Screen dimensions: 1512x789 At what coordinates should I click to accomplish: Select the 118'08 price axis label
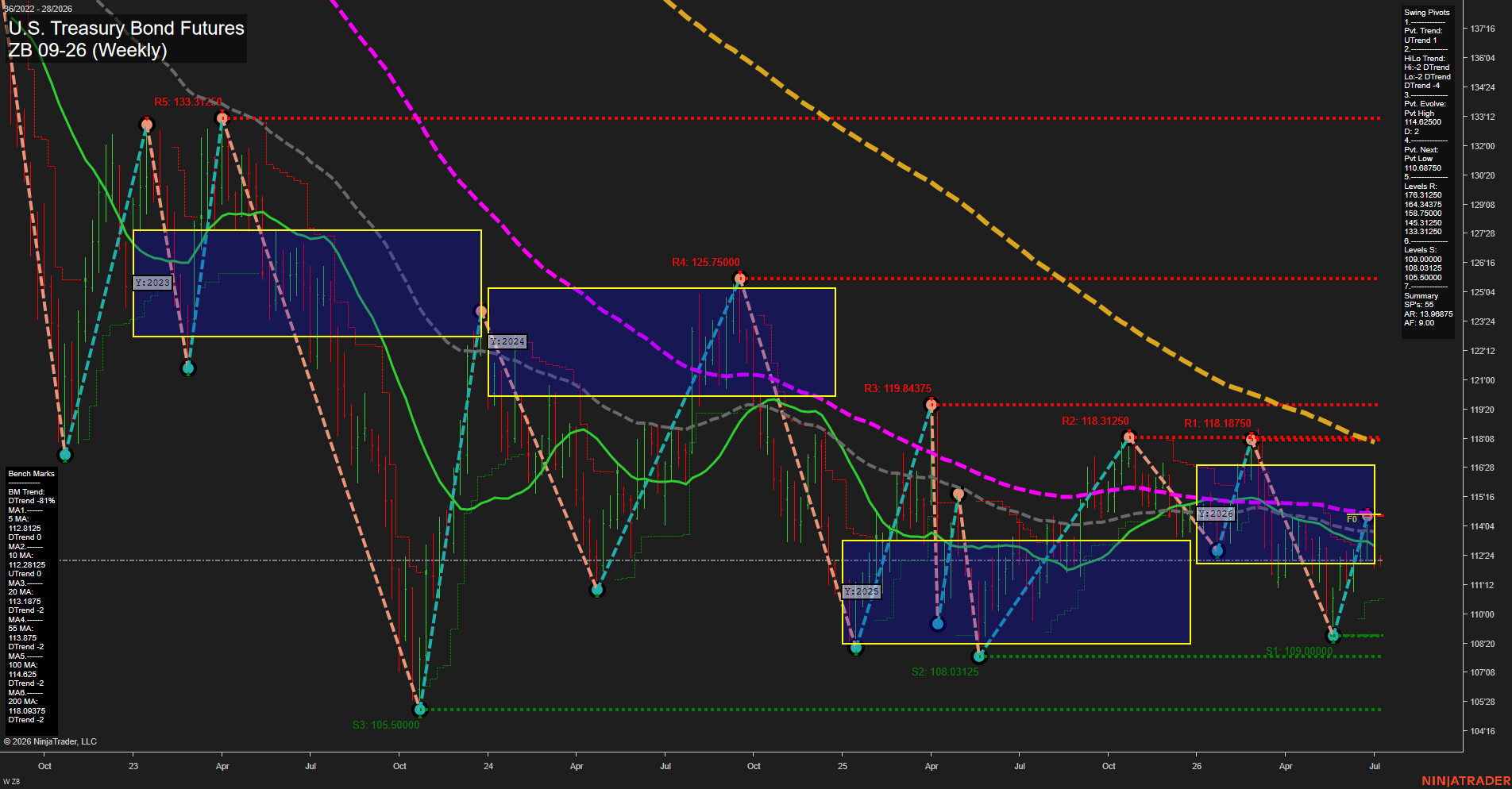coord(1482,439)
